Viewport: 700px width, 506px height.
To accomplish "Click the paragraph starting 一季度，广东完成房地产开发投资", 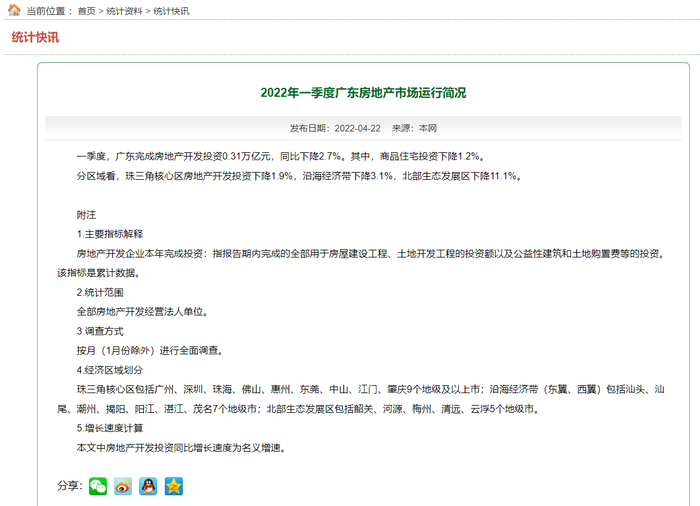I will click(281, 156).
